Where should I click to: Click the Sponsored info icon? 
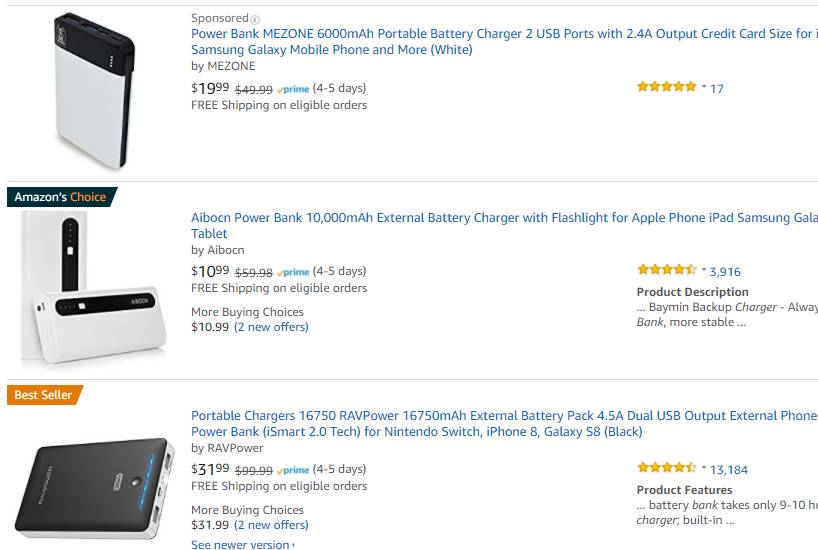click(x=255, y=19)
